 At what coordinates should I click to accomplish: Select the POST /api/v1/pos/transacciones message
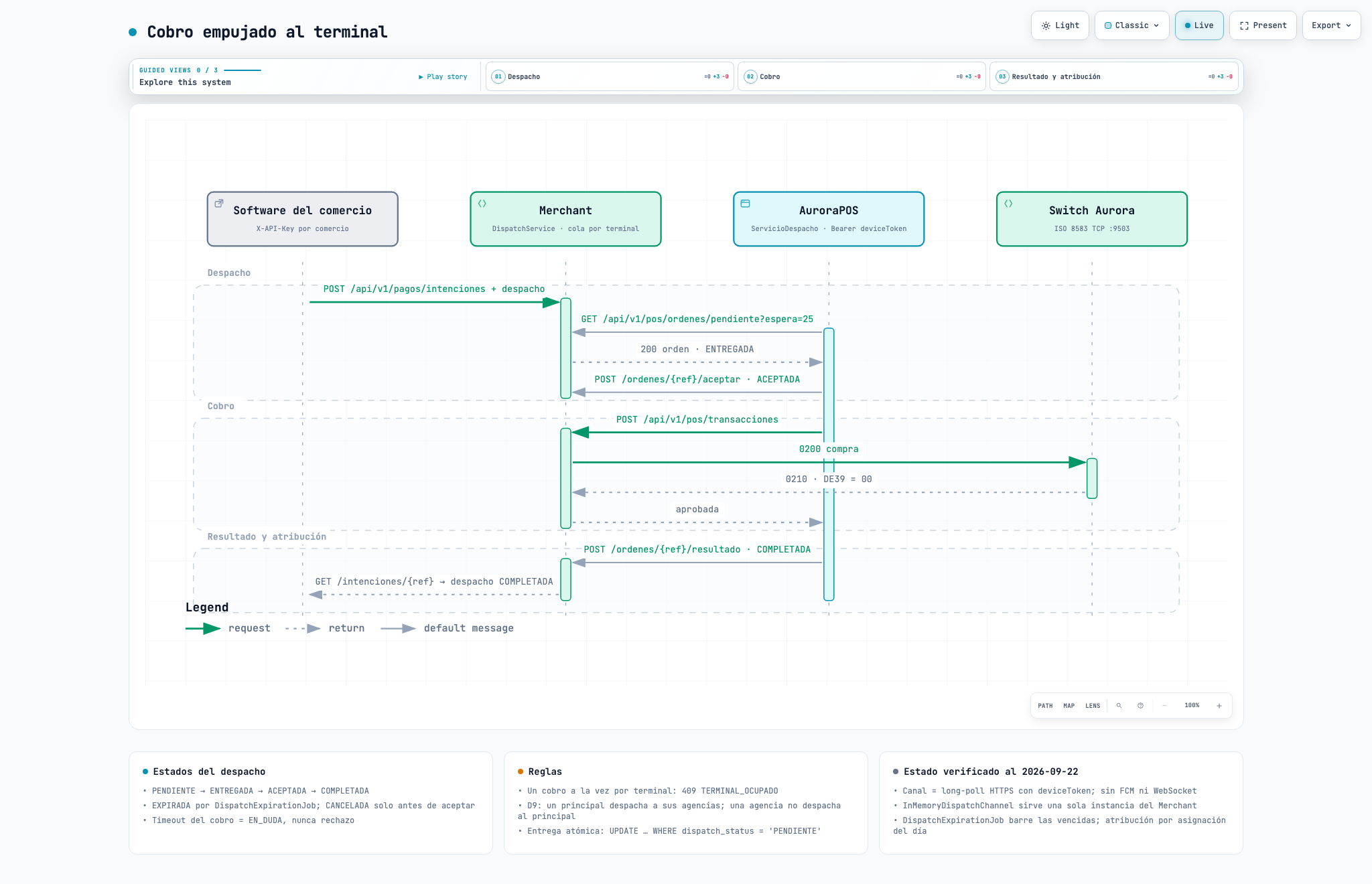point(697,420)
